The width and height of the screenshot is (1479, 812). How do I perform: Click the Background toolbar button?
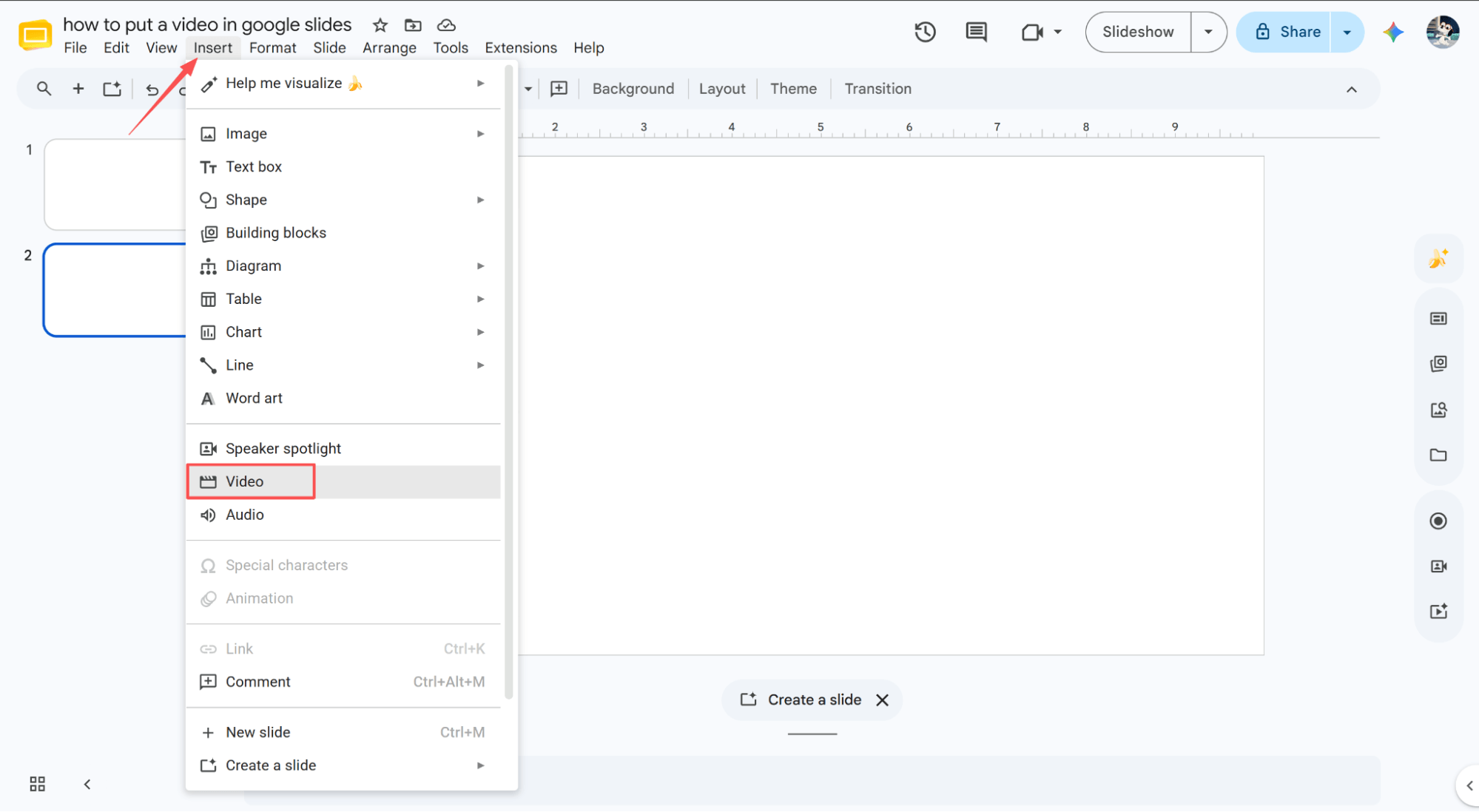point(633,89)
